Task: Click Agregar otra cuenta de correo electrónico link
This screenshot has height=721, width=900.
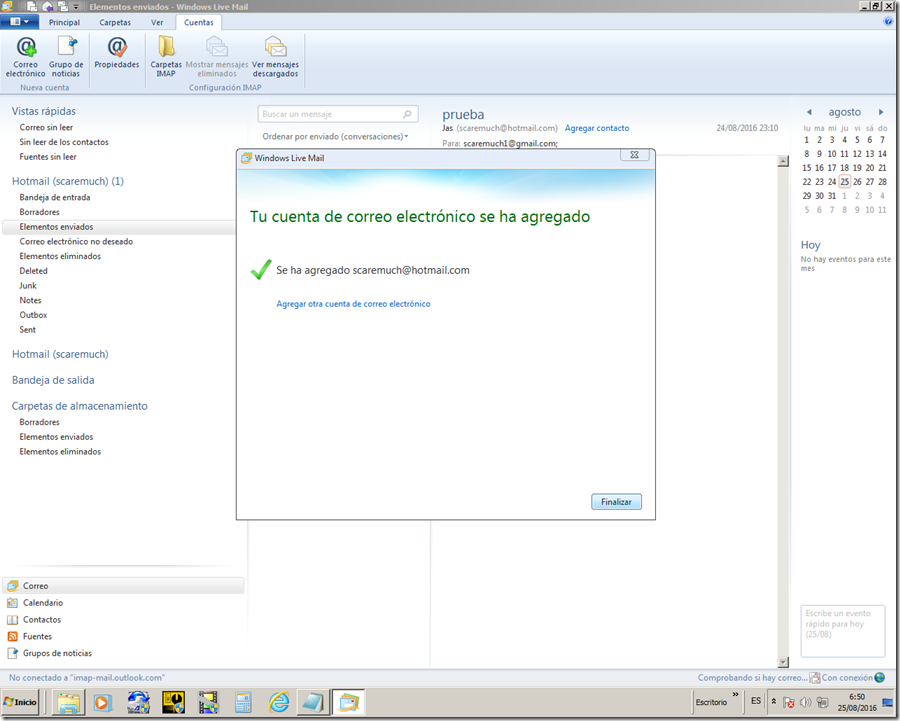Action: point(353,304)
